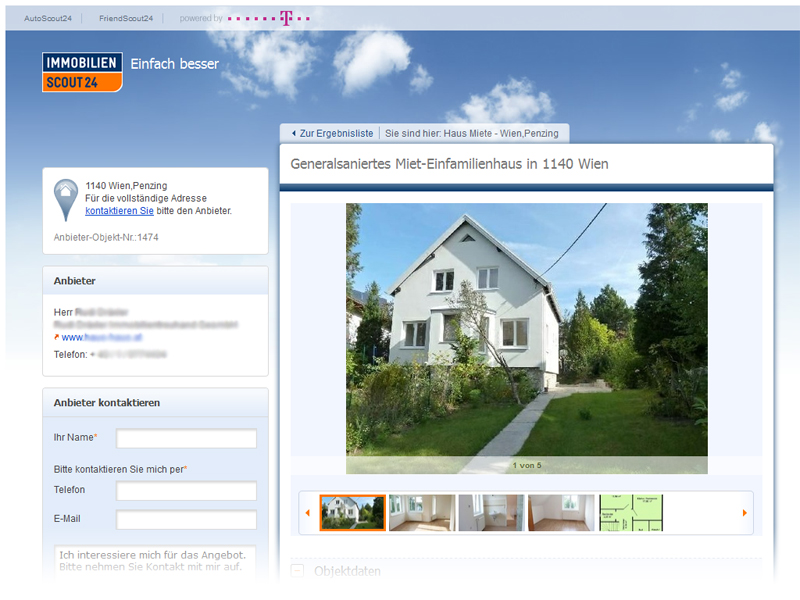Click the breadcrumb text Haus Miete - Wien,Penzing
Image resolution: width=800 pixels, height=600 pixels.
click(x=501, y=133)
